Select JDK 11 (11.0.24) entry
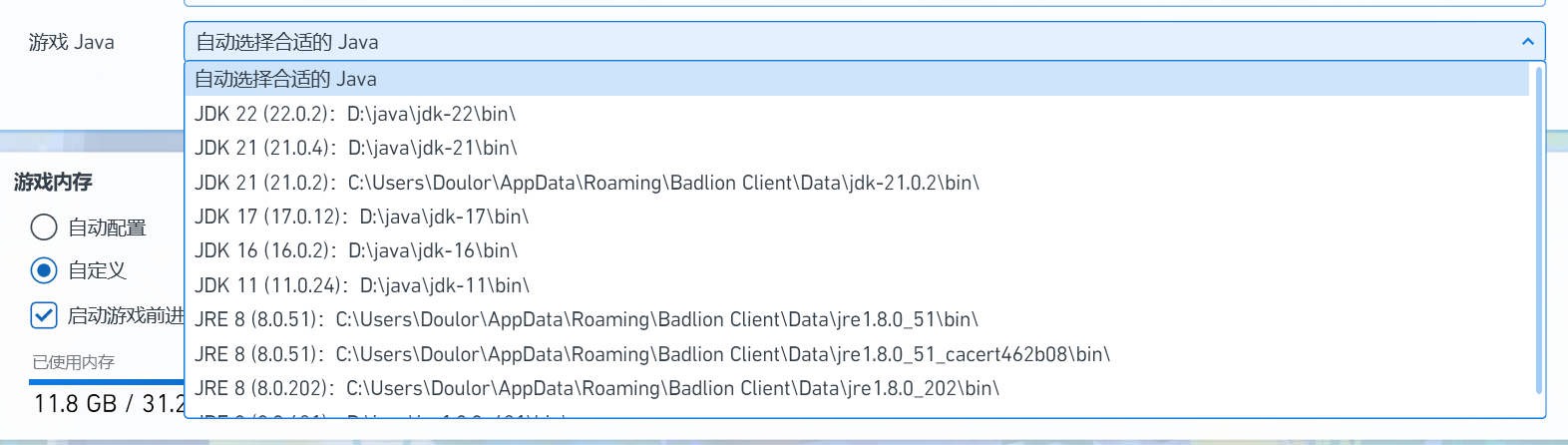This screenshot has width=1568, height=445. click(361, 285)
